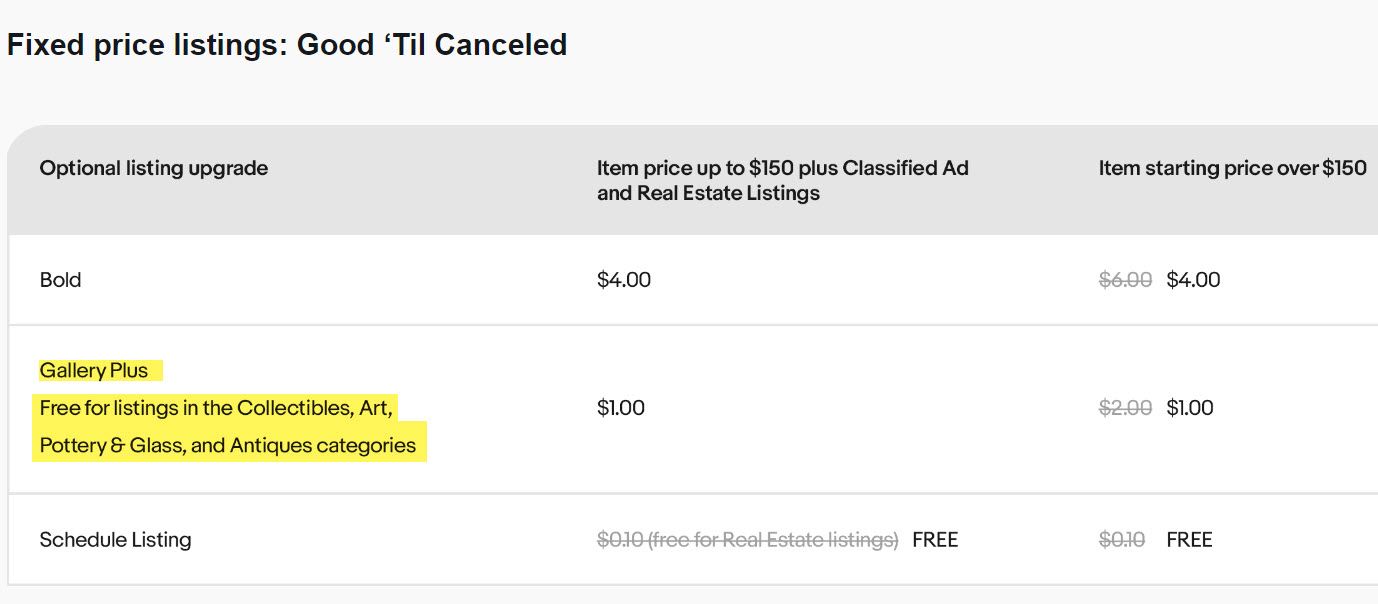Click the discounted $4.00 Bold price over $150

(x=1193, y=280)
